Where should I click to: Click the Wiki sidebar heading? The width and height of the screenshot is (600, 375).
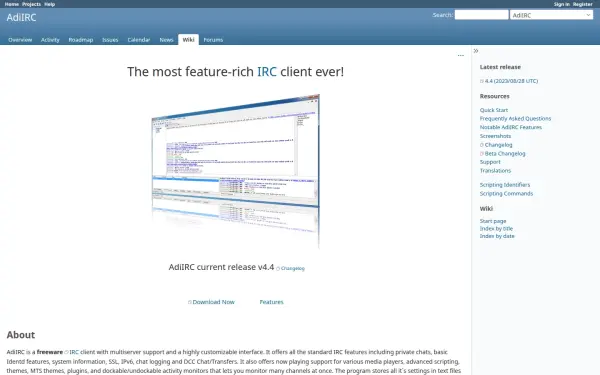486,209
